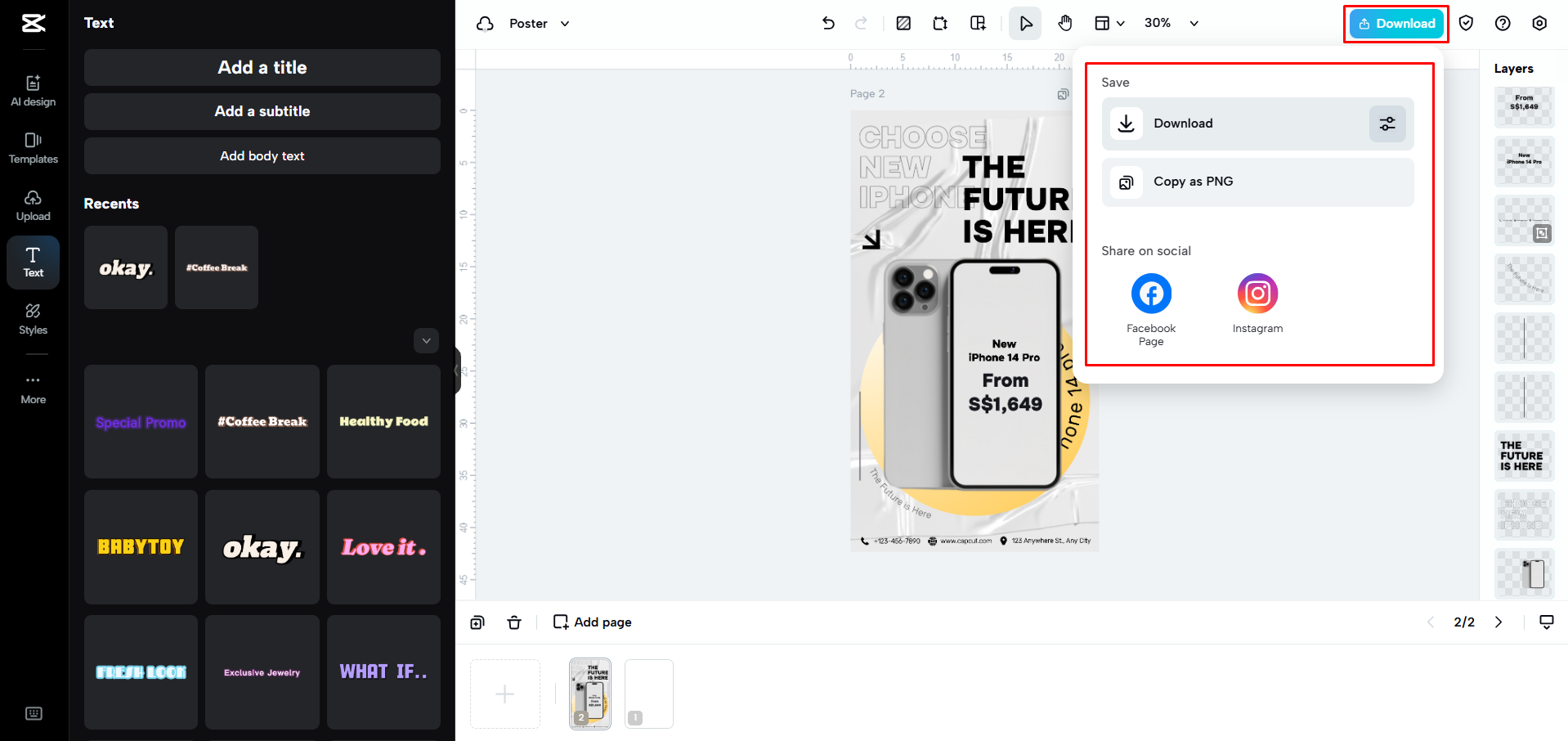This screenshot has width=1568, height=741.
Task: Click the empty add-page plus thumbnail
Action: coord(505,694)
